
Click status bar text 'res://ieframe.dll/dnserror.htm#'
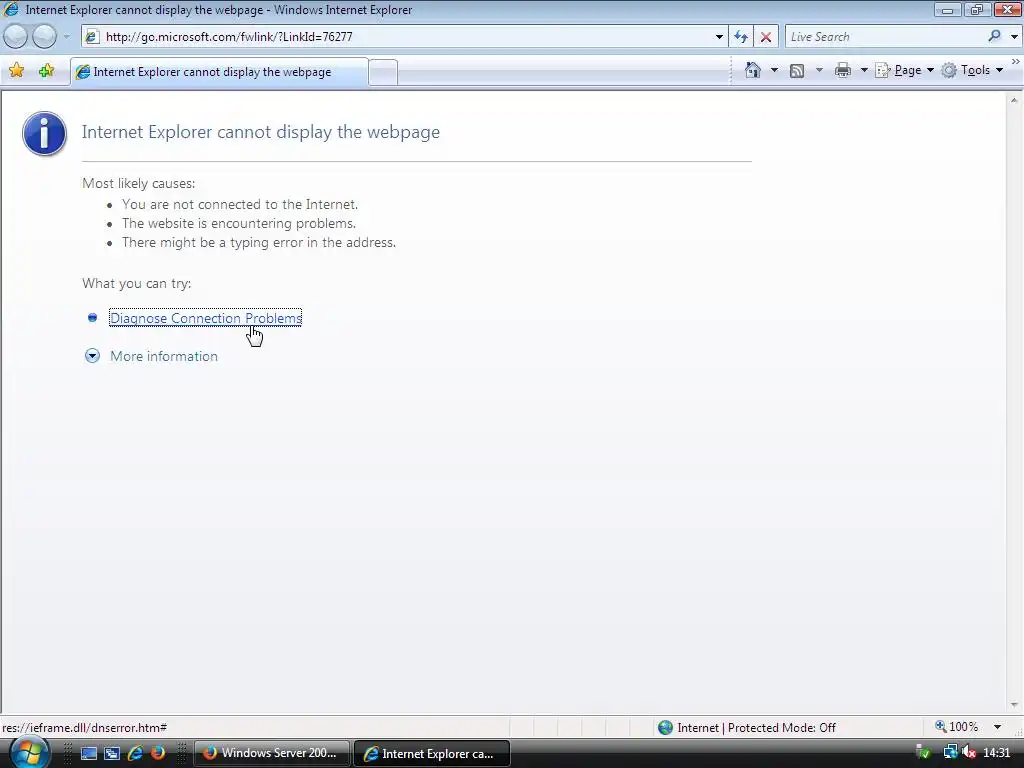84,728
